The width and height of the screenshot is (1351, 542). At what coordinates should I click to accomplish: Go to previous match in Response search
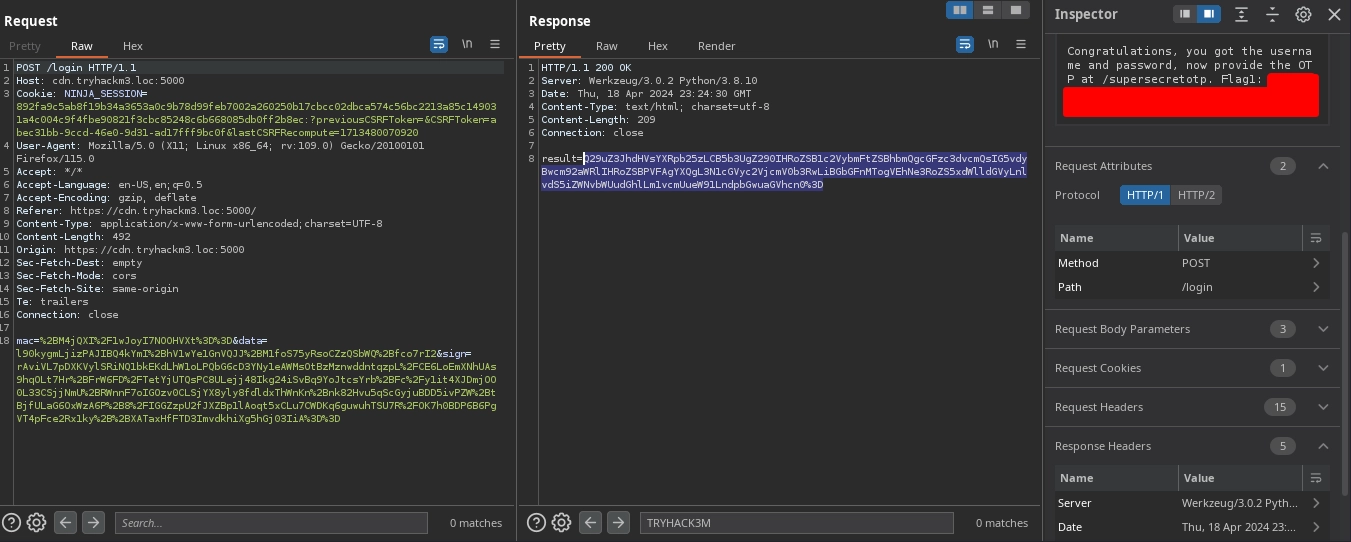coord(591,522)
